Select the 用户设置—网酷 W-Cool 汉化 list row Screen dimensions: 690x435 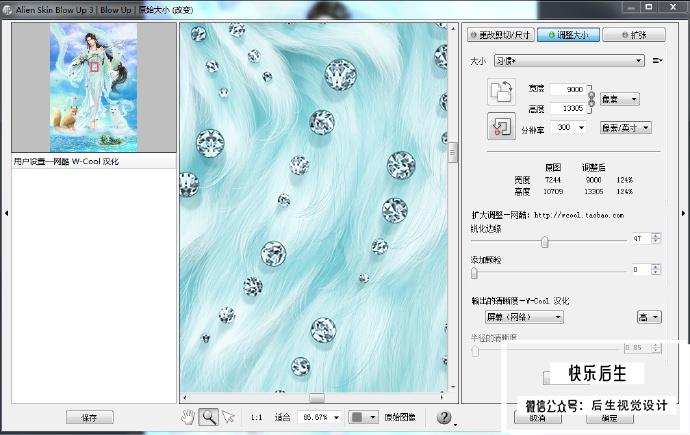(x=94, y=161)
